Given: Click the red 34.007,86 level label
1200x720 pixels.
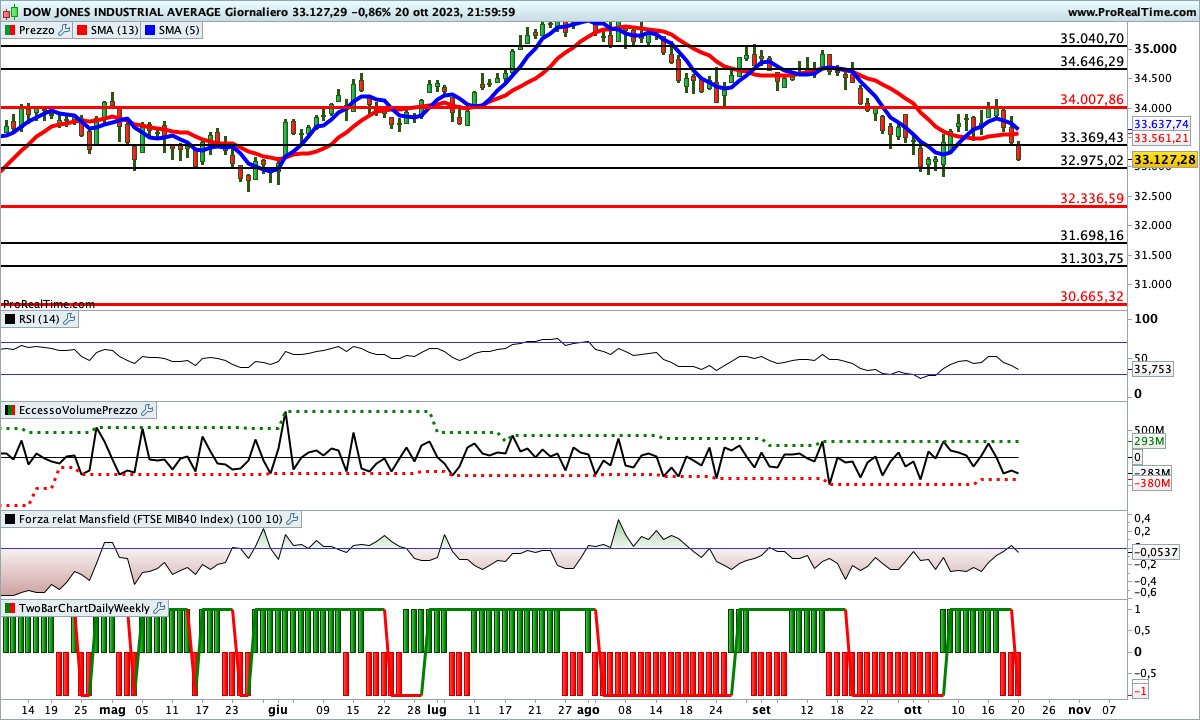Looking at the screenshot, I should [x=1092, y=99].
